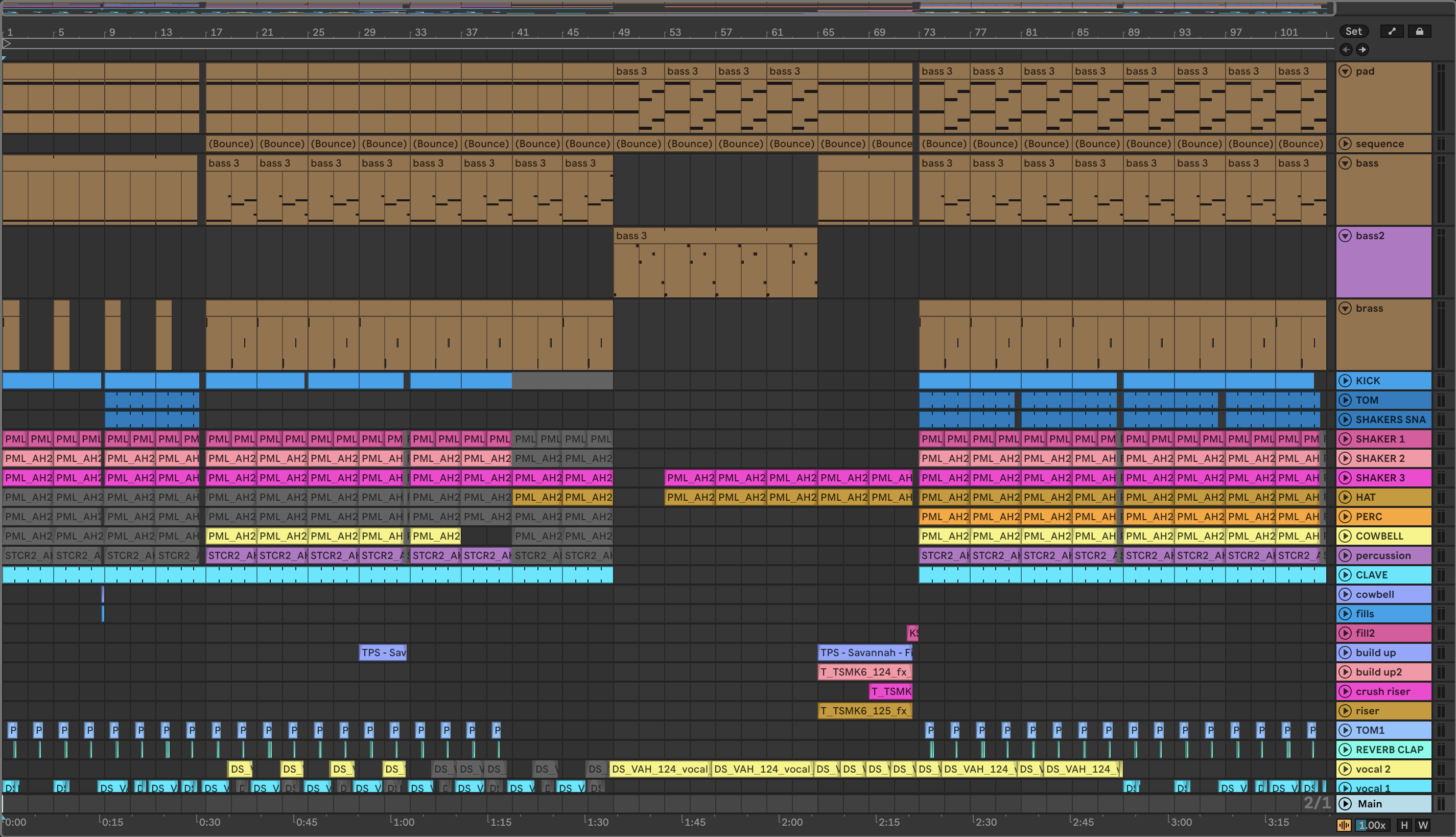
Task: Unfold the riser track arrow
Action: tap(1345, 711)
